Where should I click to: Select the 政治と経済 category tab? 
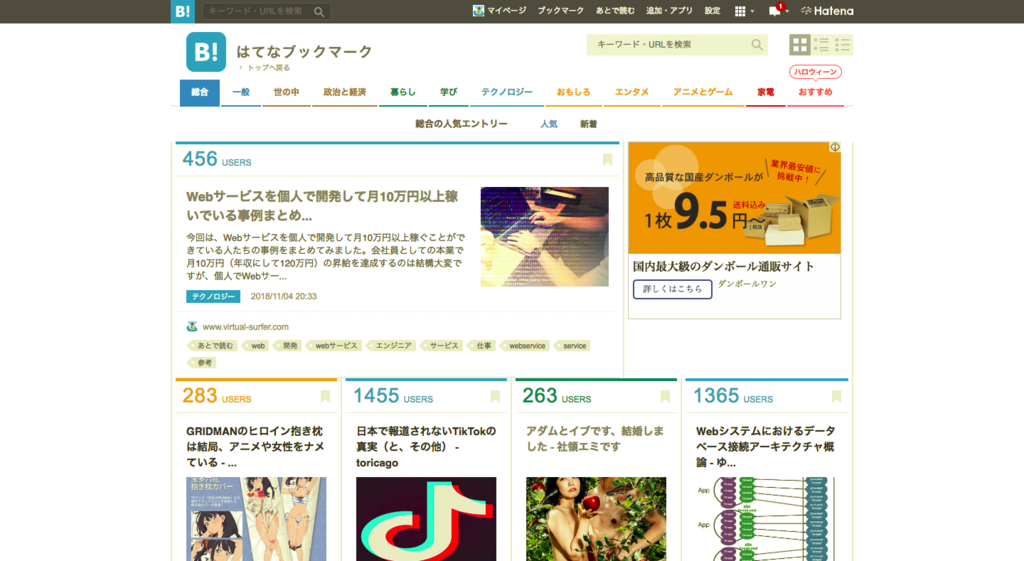coord(344,93)
